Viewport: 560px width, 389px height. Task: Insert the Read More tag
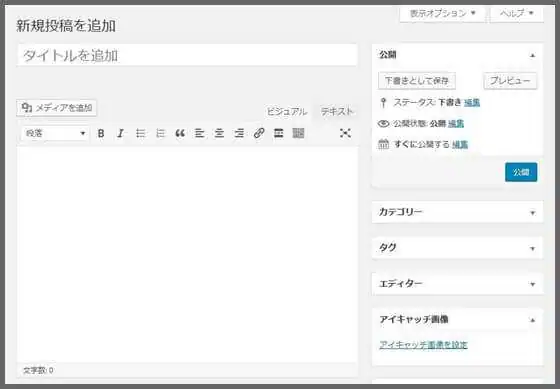coord(279,133)
